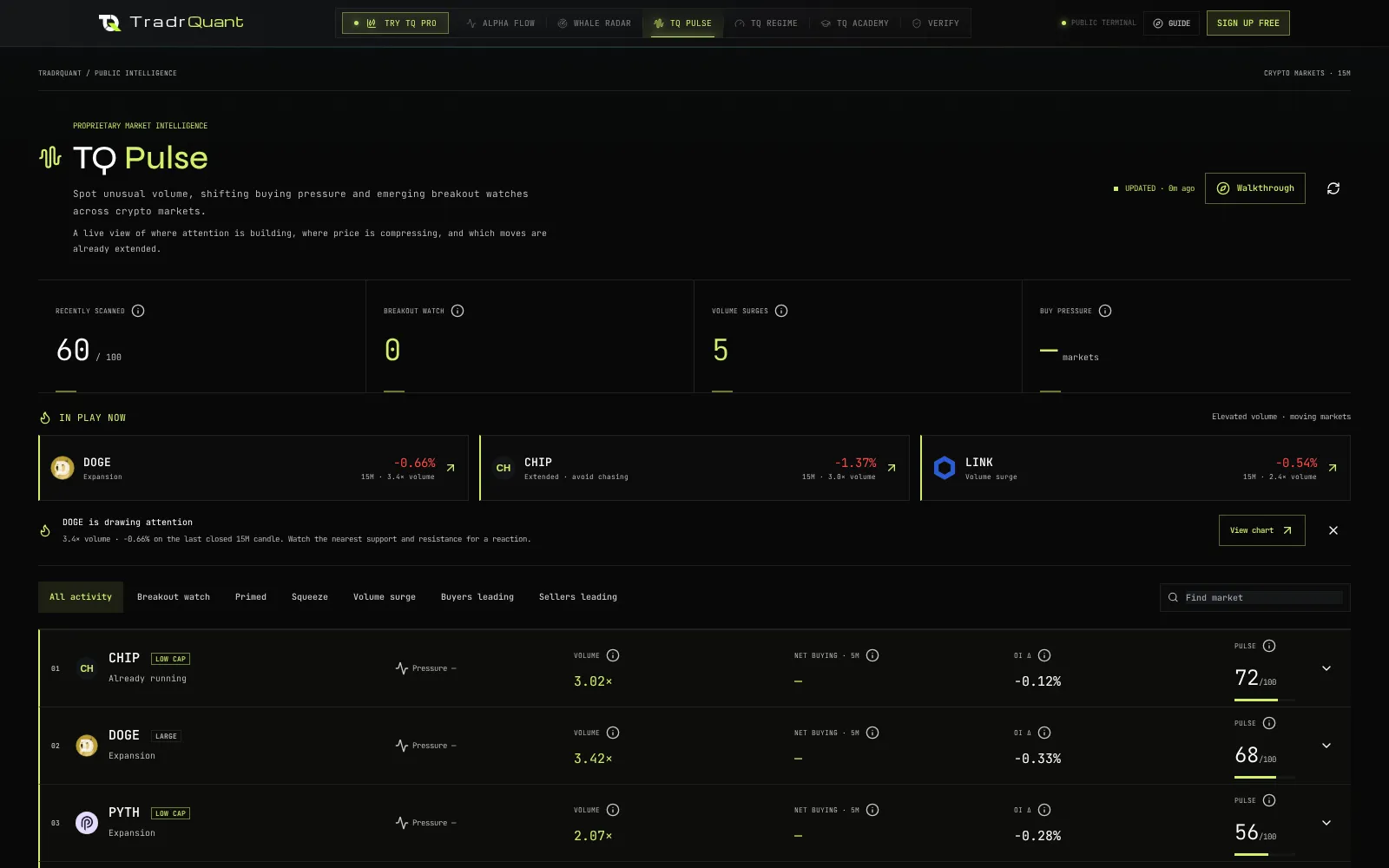
Task: Open CHIP card arrow link
Action: coord(892,468)
